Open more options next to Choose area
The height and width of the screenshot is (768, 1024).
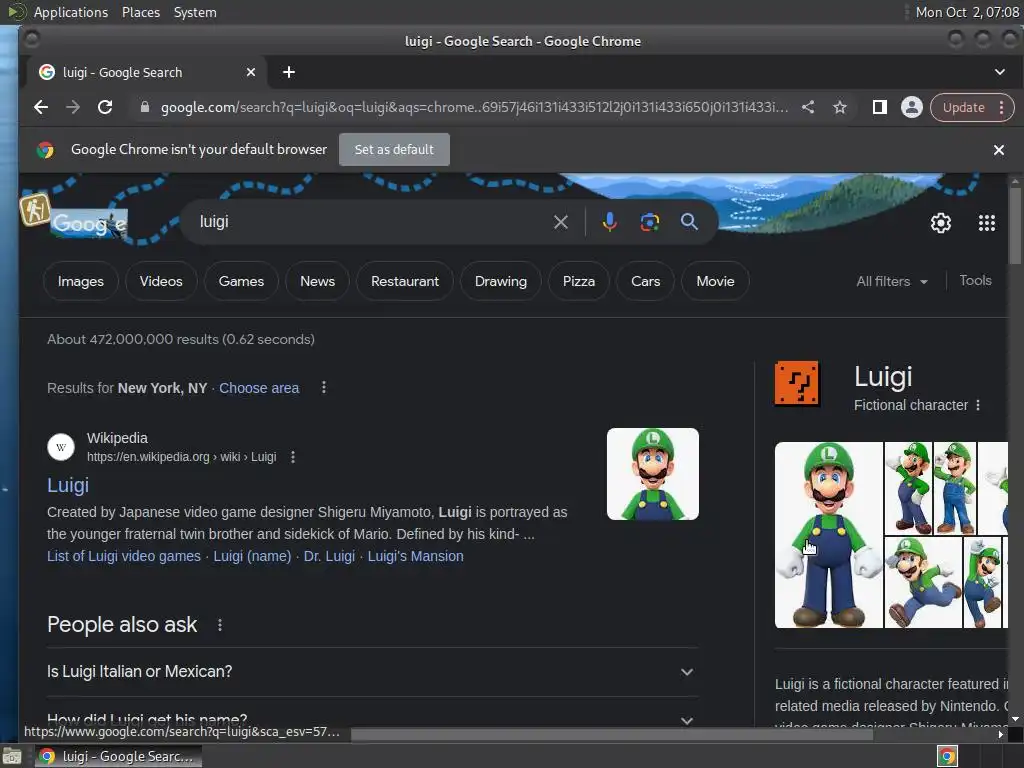pos(324,388)
